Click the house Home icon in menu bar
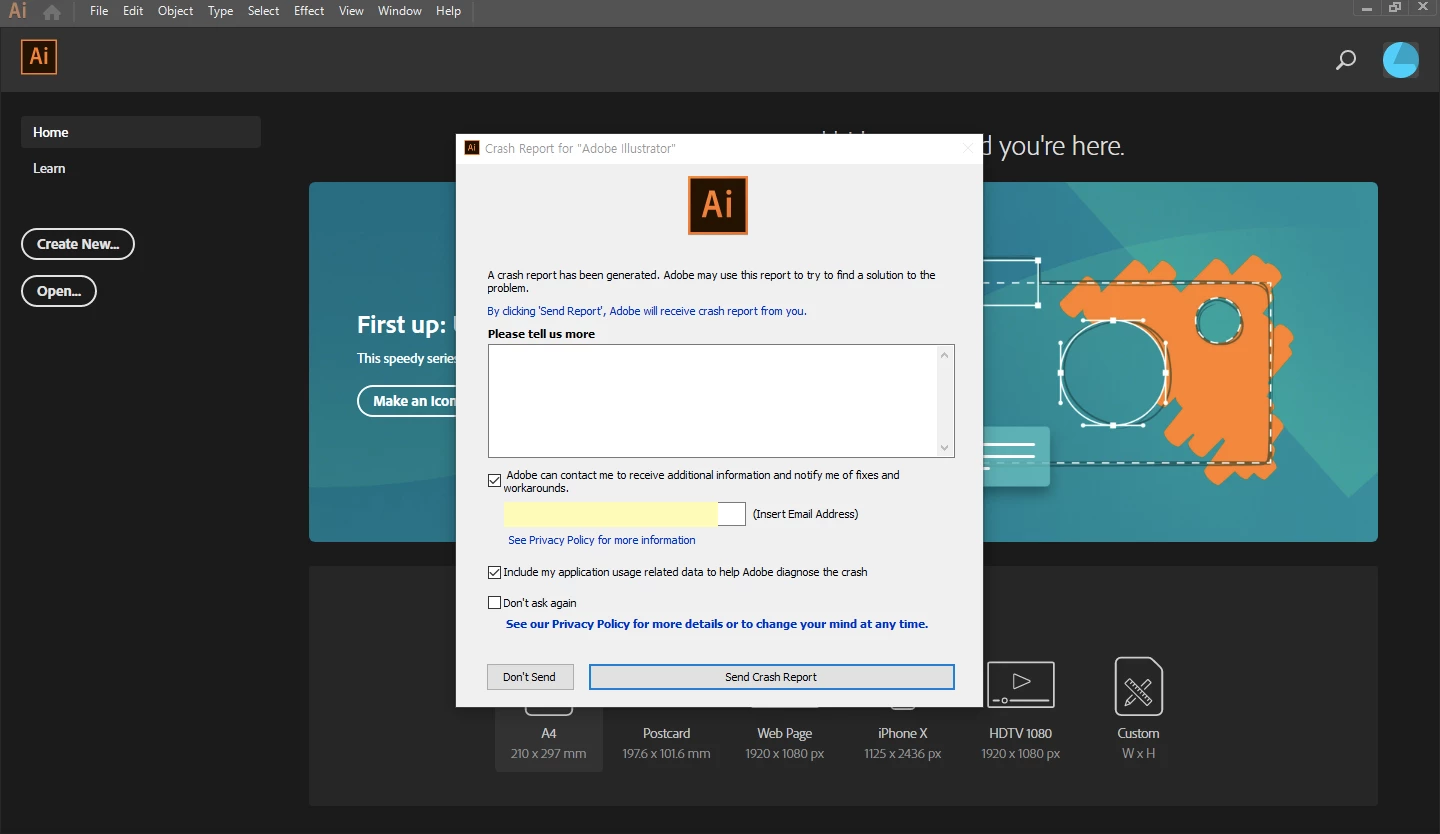Image resolution: width=1440 pixels, height=834 pixels. [x=52, y=12]
